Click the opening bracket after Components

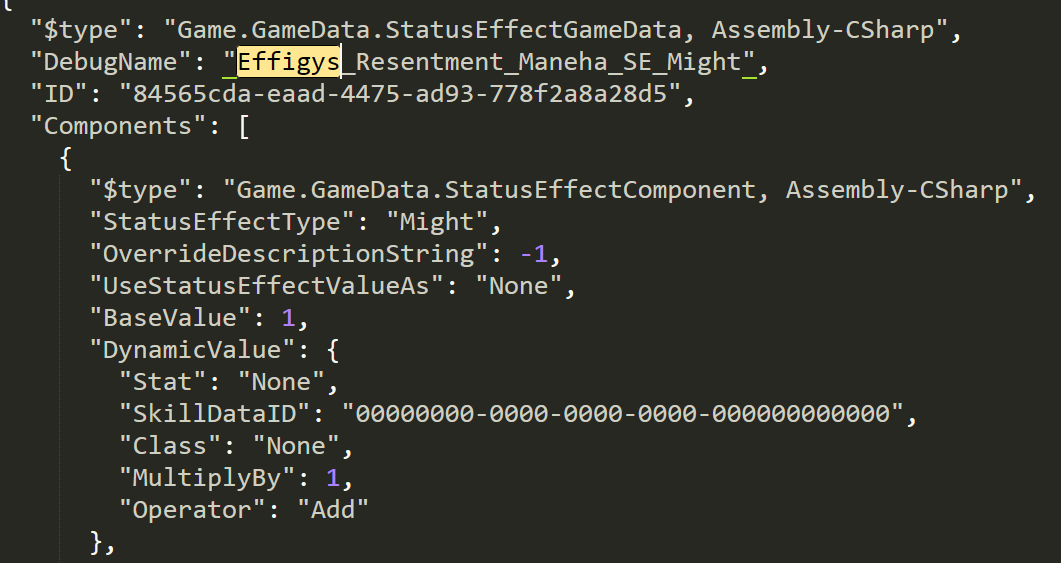coord(244,127)
